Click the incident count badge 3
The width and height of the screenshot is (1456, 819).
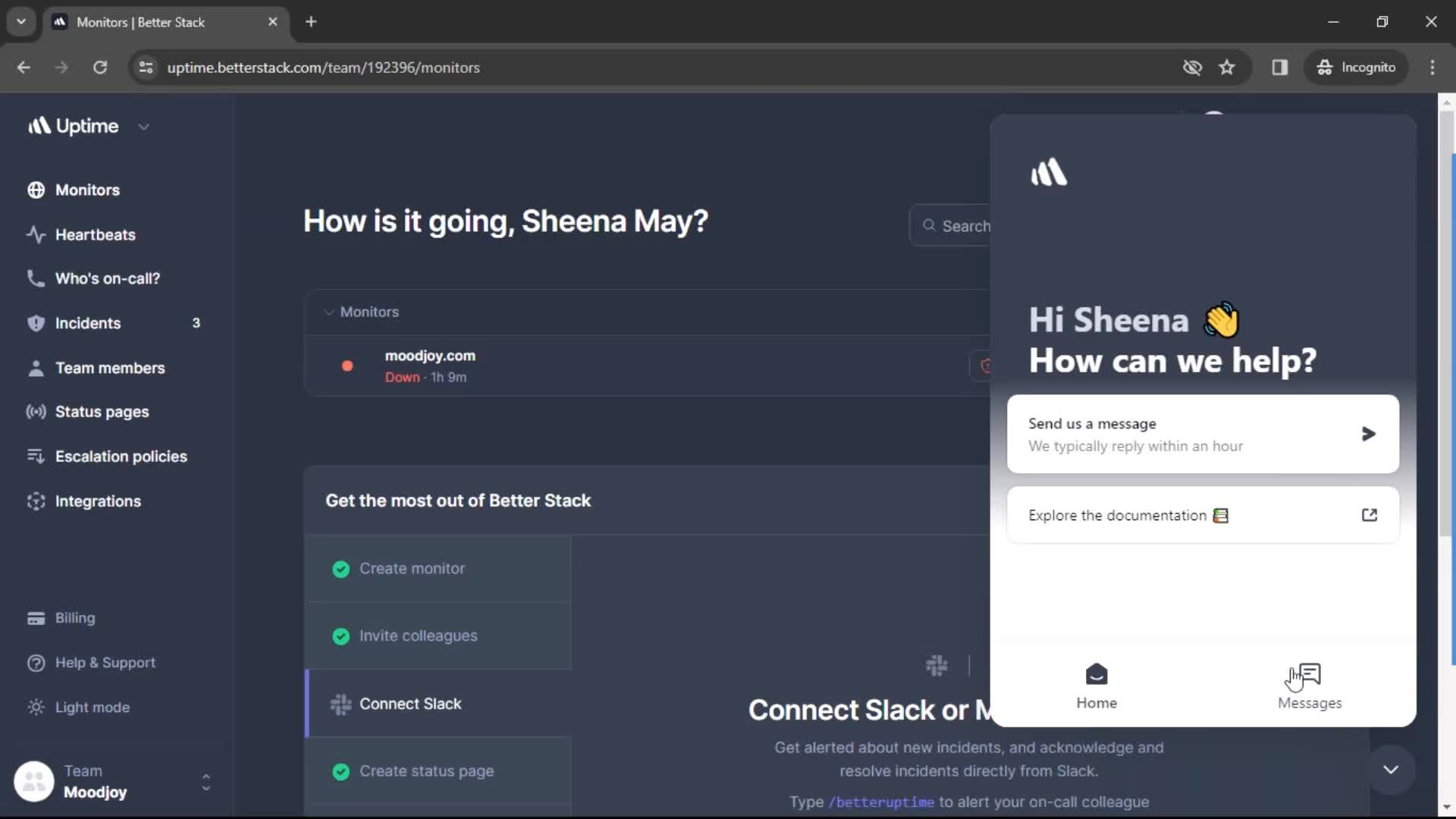[196, 323]
